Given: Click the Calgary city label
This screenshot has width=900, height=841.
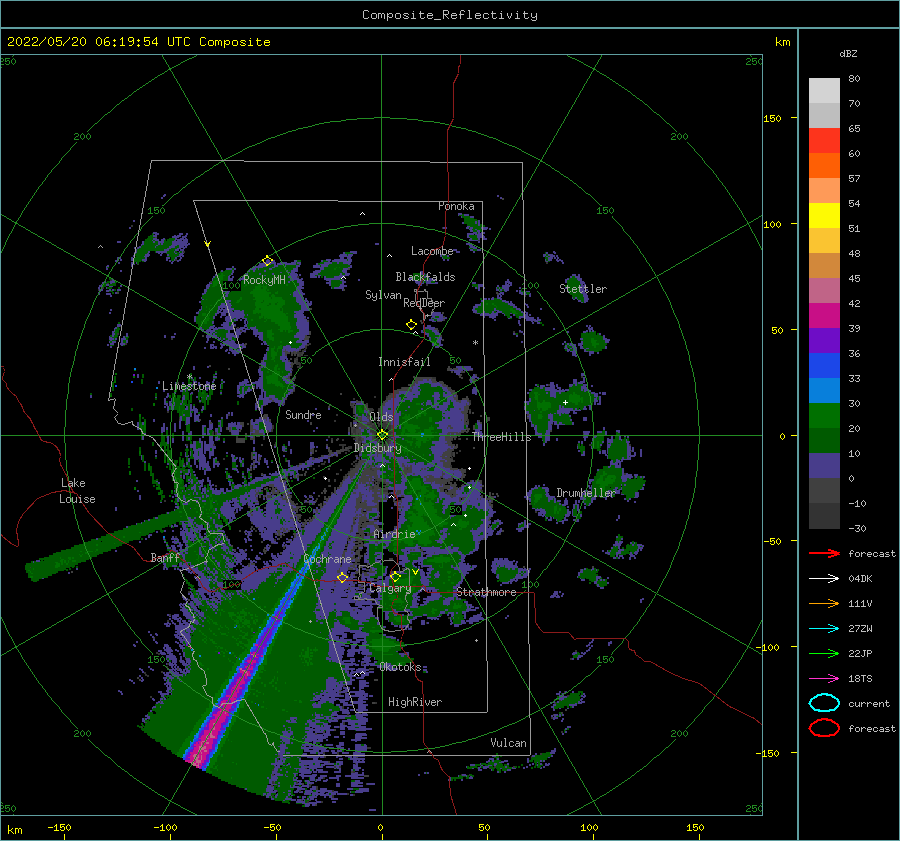Looking at the screenshot, I should [x=390, y=588].
